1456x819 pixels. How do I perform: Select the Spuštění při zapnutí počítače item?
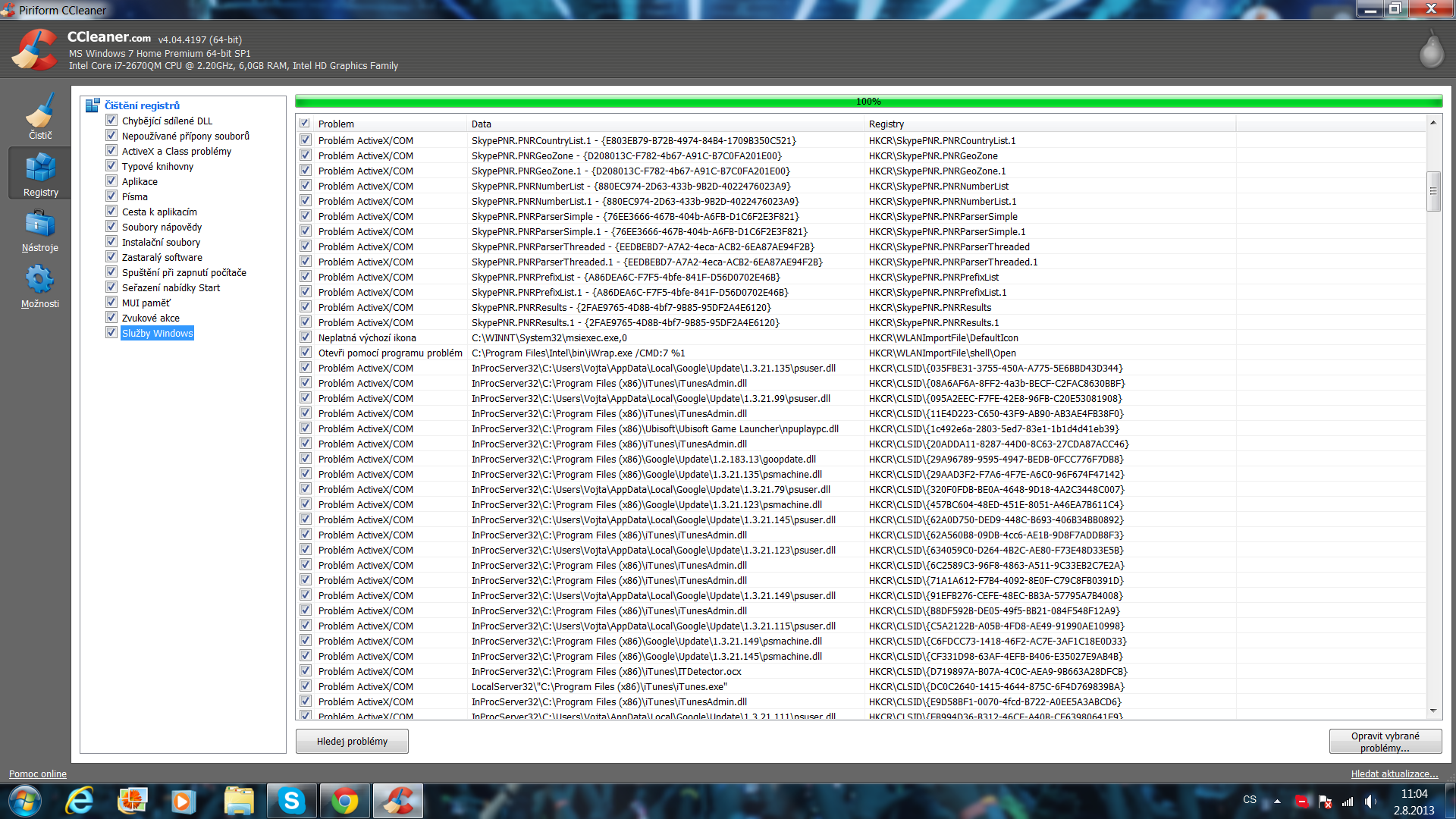tap(184, 272)
